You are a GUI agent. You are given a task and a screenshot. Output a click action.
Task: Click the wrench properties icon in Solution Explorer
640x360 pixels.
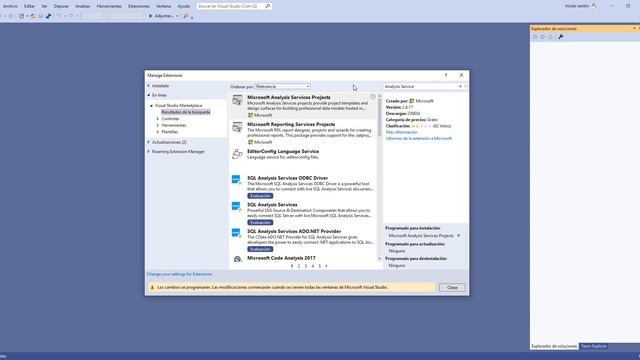[x=561, y=37]
